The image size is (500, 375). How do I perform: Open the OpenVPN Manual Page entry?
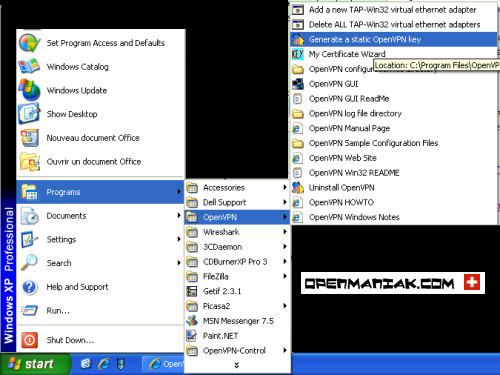[x=394, y=128]
